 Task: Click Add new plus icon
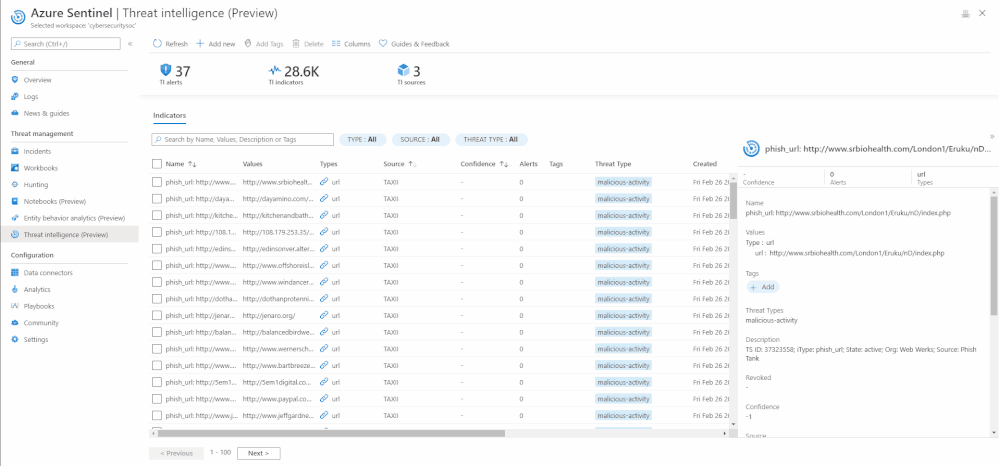(x=200, y=44)
